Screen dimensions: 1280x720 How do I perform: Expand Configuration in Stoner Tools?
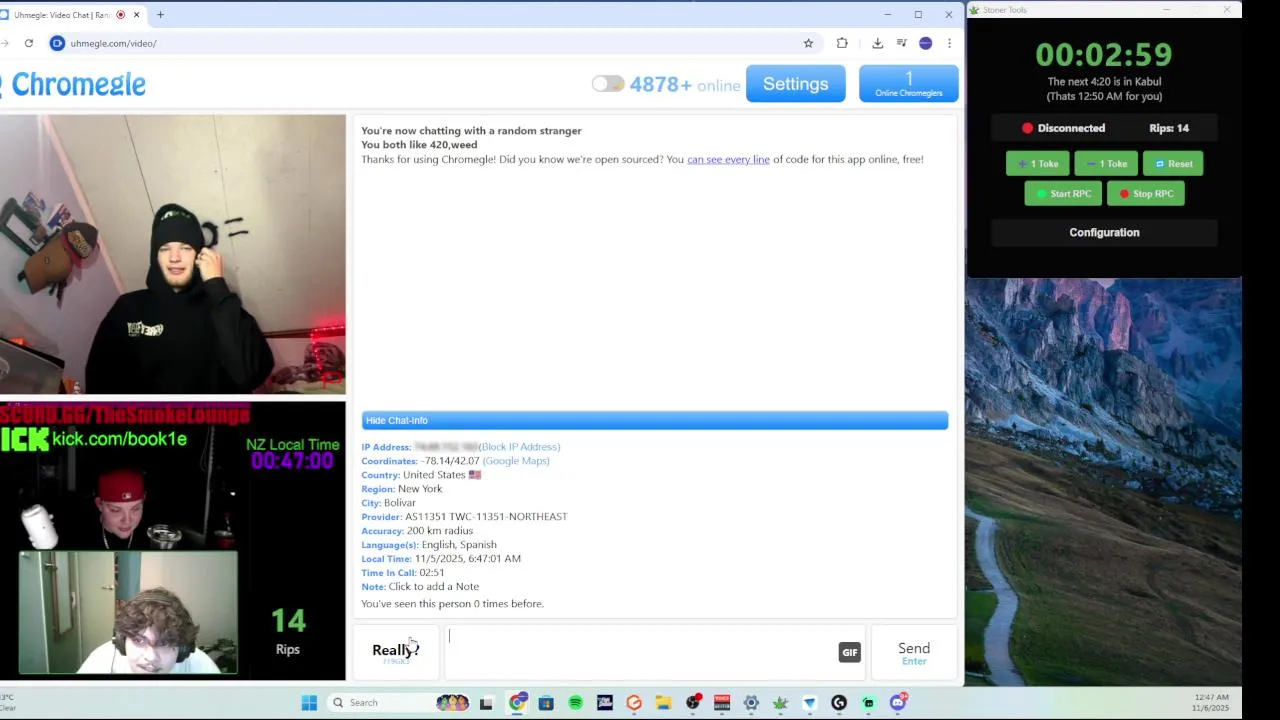[1104, 232]
